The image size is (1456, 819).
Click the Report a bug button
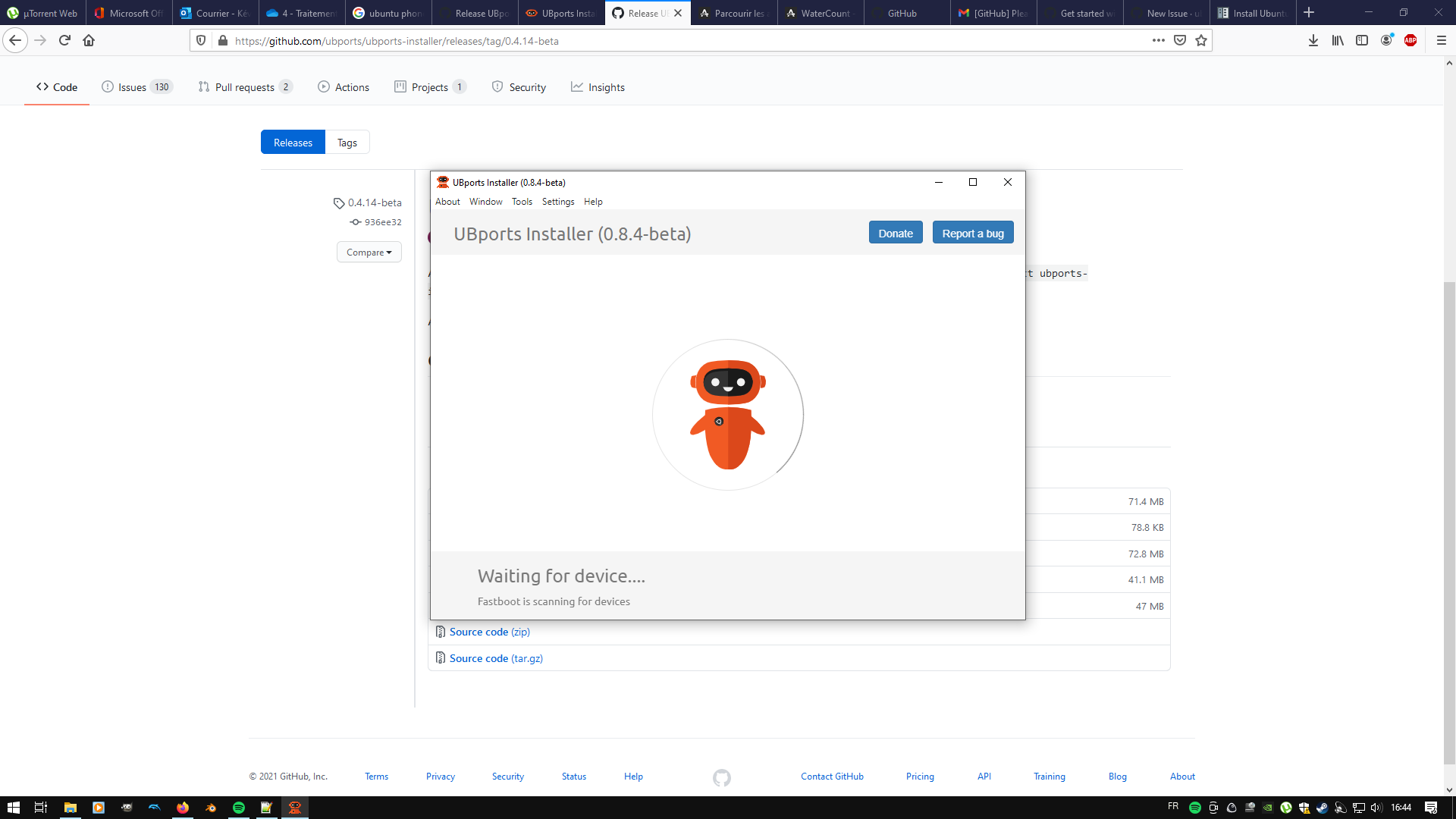973,232
